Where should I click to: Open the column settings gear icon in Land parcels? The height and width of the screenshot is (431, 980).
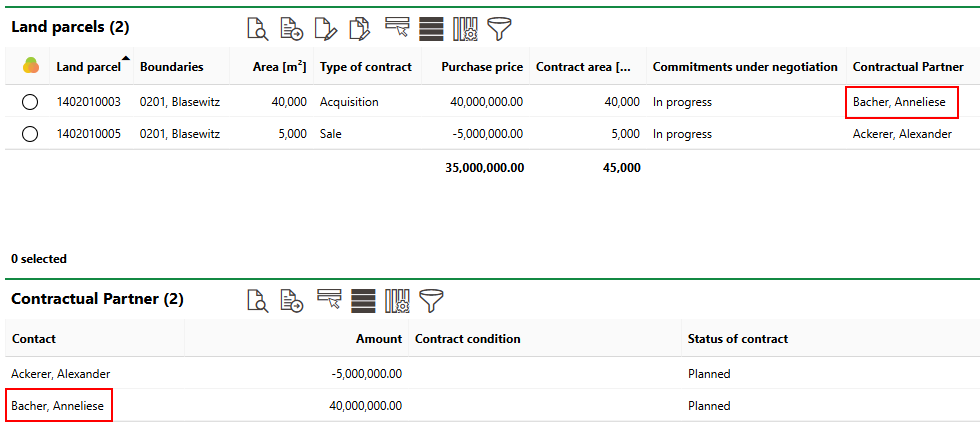(466, 29)
